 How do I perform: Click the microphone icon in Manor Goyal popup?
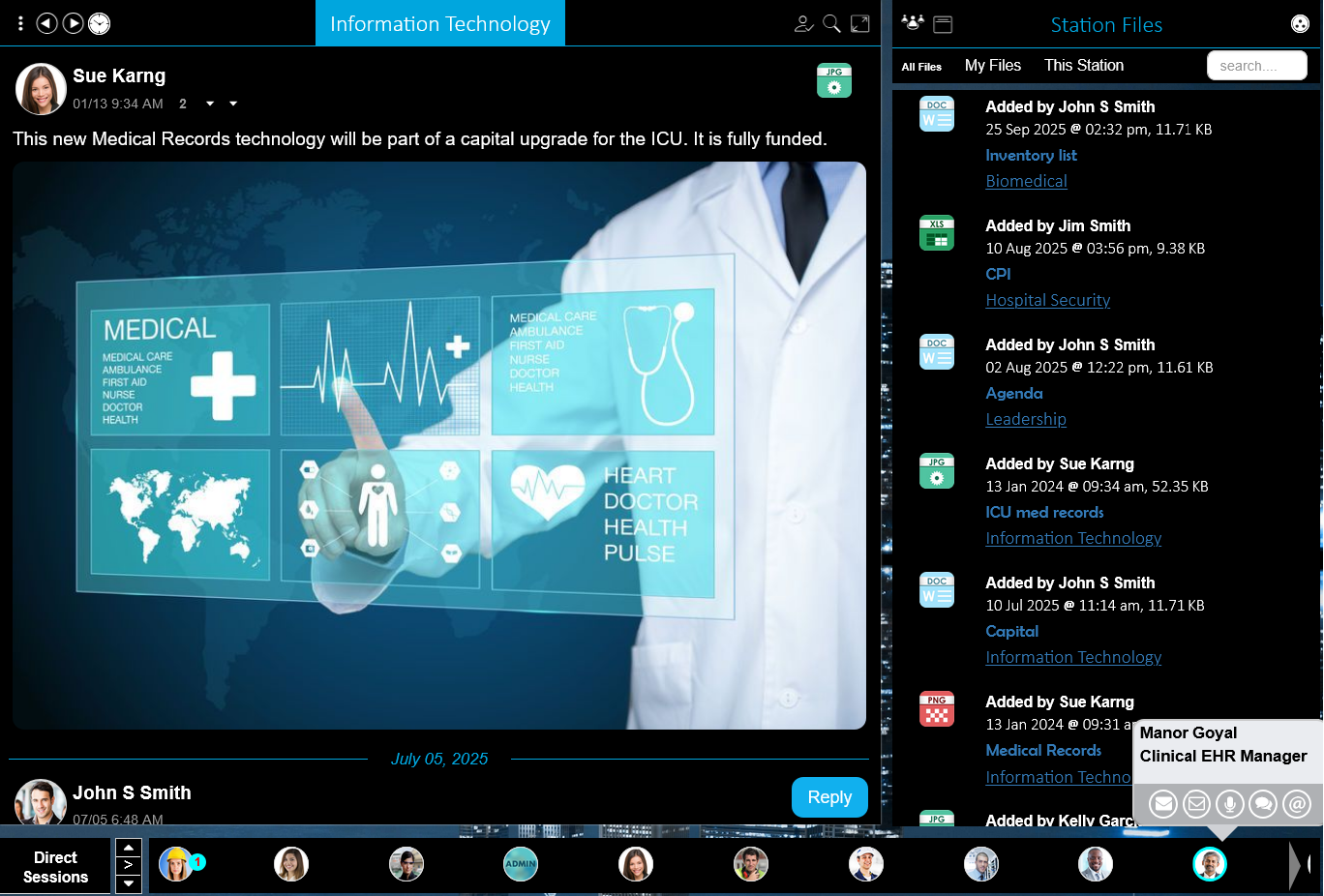tap(1229, 803)
